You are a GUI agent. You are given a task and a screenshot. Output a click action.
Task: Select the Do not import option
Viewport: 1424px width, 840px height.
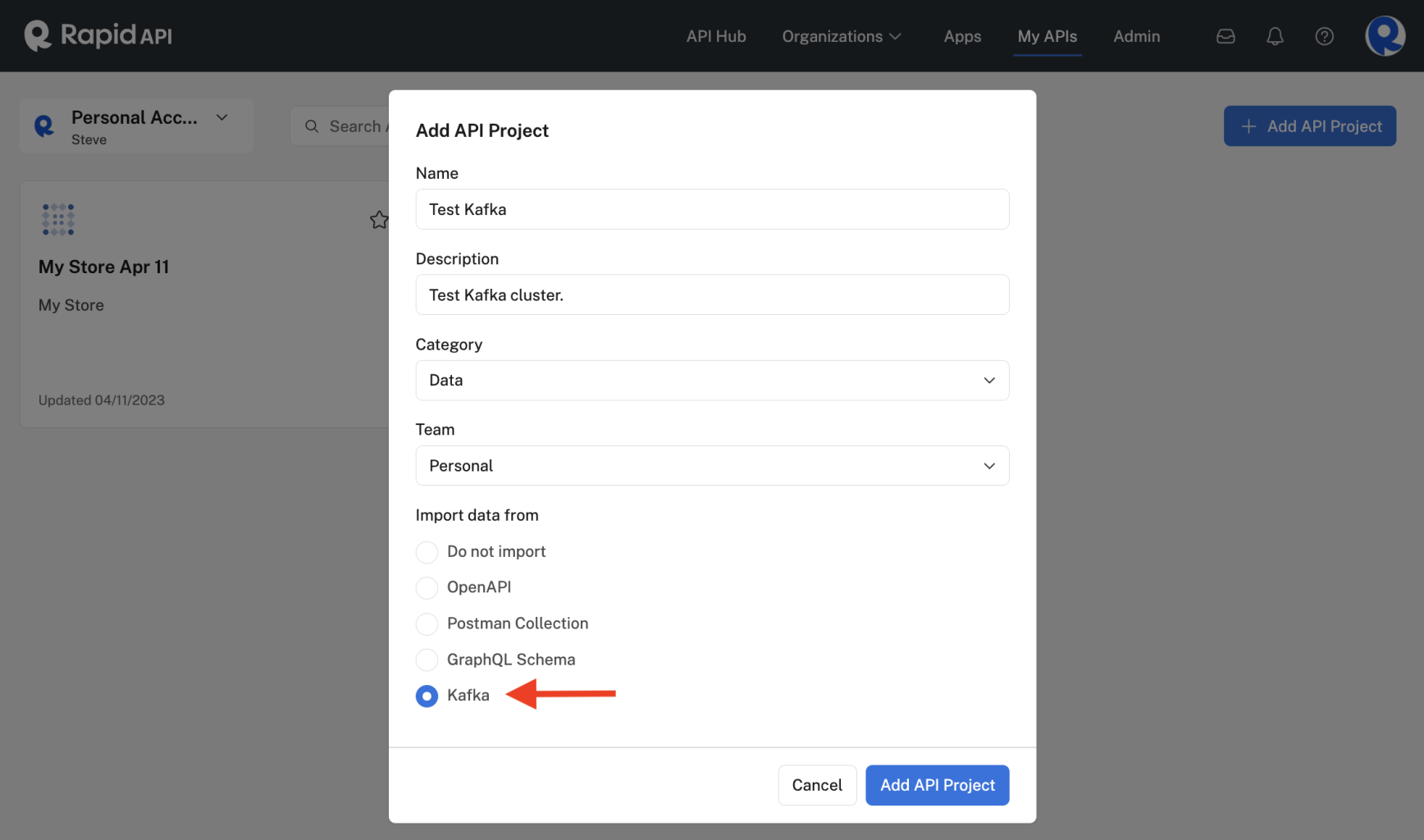427,552
